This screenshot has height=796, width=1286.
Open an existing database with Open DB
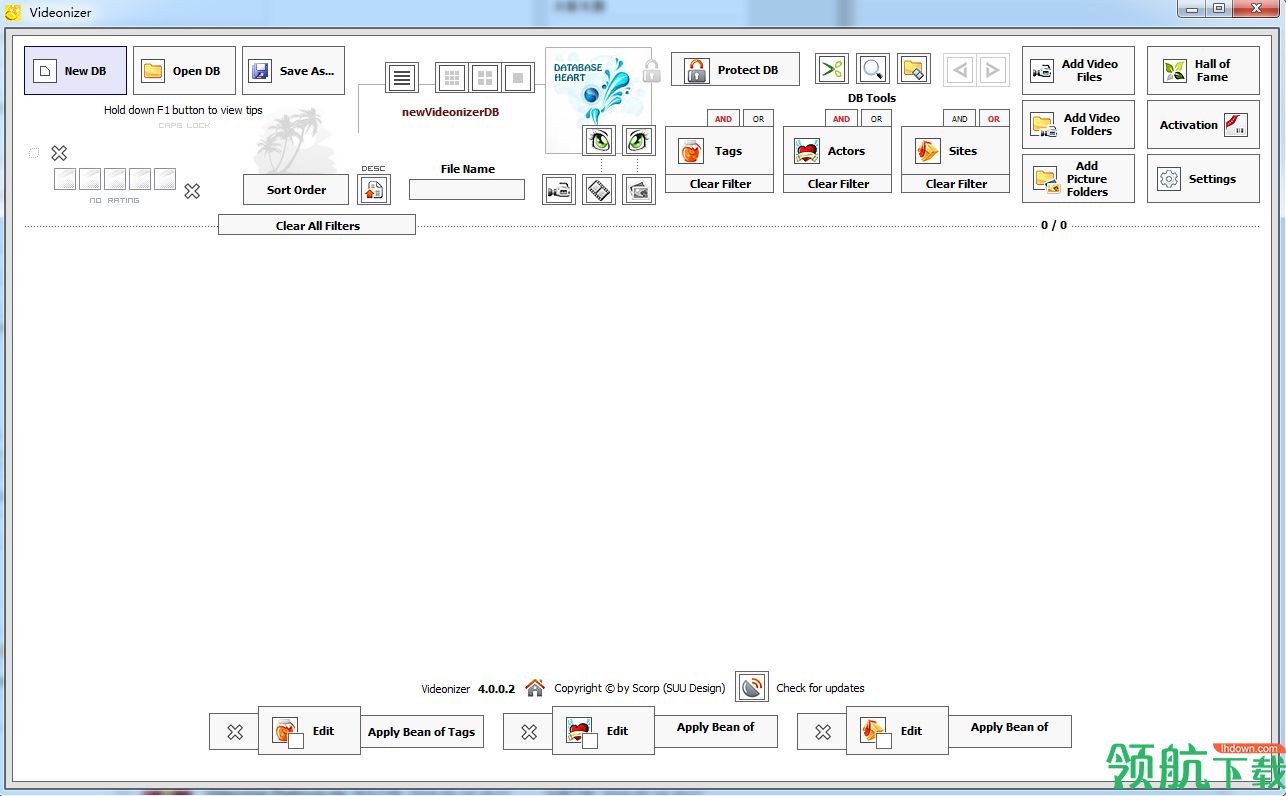click(184, 71)
